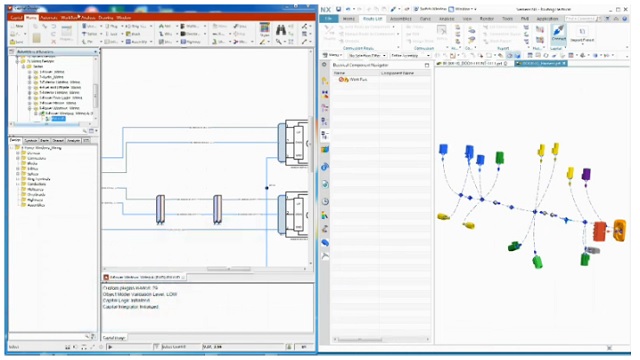Viewport: 640px width, 360px height.
Task: Open the Analysis menu in Capital
Action: [88, 18]
